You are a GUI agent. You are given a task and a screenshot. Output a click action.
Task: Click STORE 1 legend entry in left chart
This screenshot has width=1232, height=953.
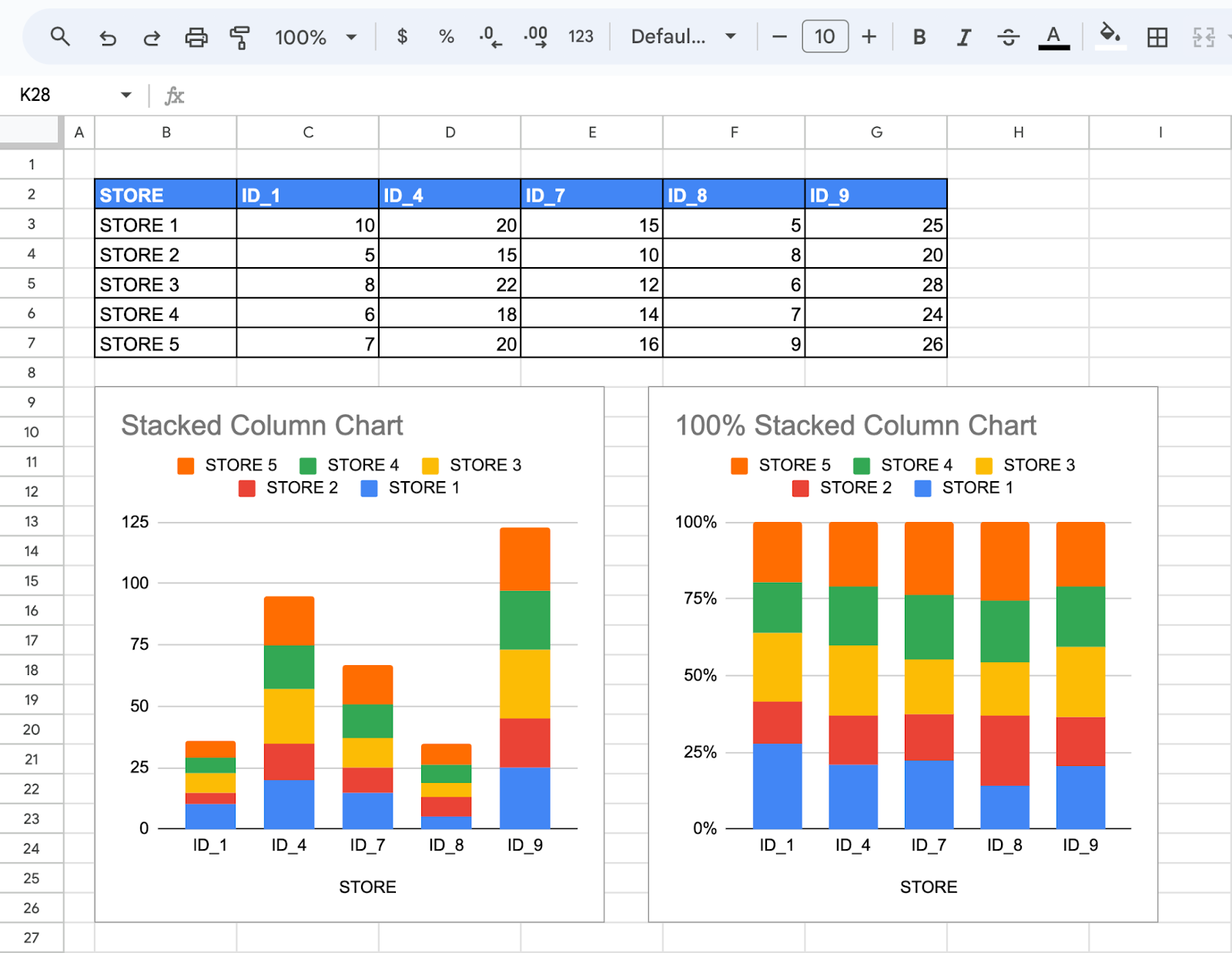coord(410,487)
